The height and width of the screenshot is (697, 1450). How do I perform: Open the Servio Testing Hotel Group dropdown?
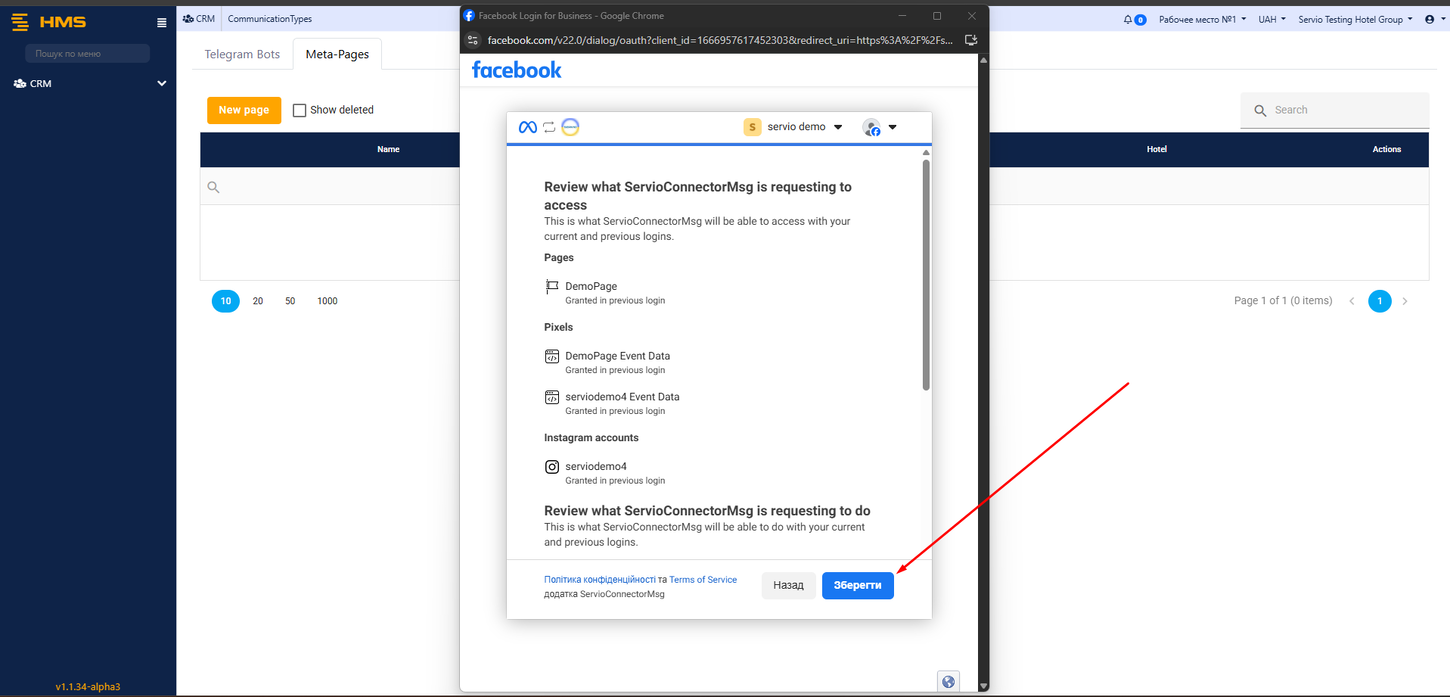pyautogui.click(x=1355, y=19)
